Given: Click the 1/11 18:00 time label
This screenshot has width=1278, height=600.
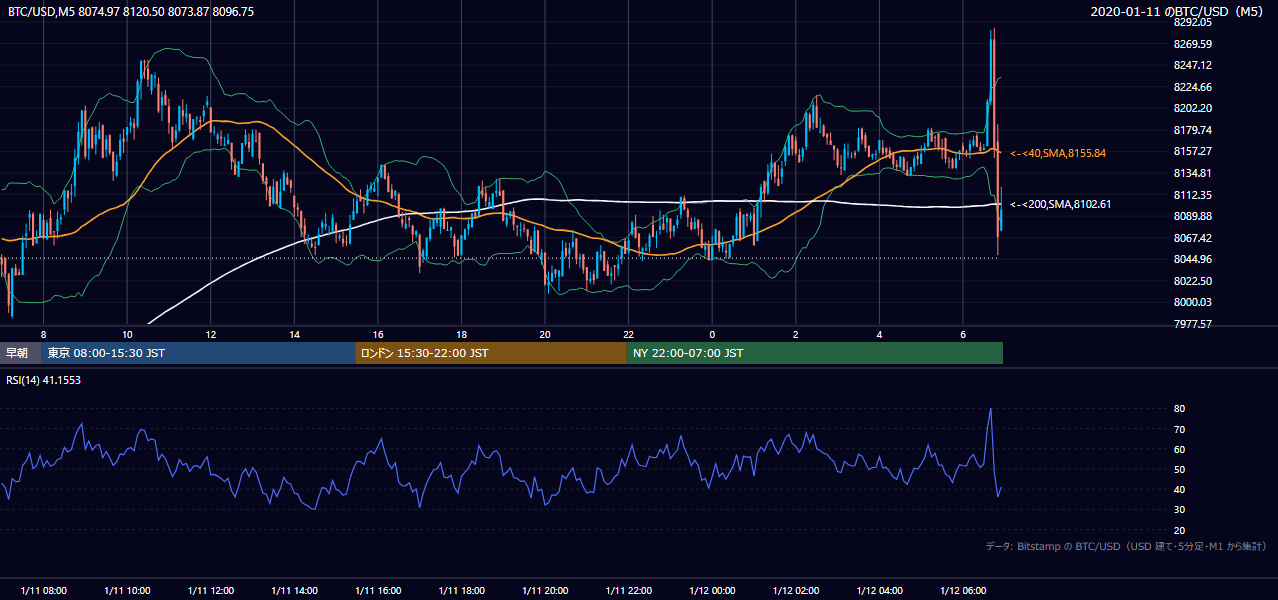Looking at the screenshot, I should point(461,590).
